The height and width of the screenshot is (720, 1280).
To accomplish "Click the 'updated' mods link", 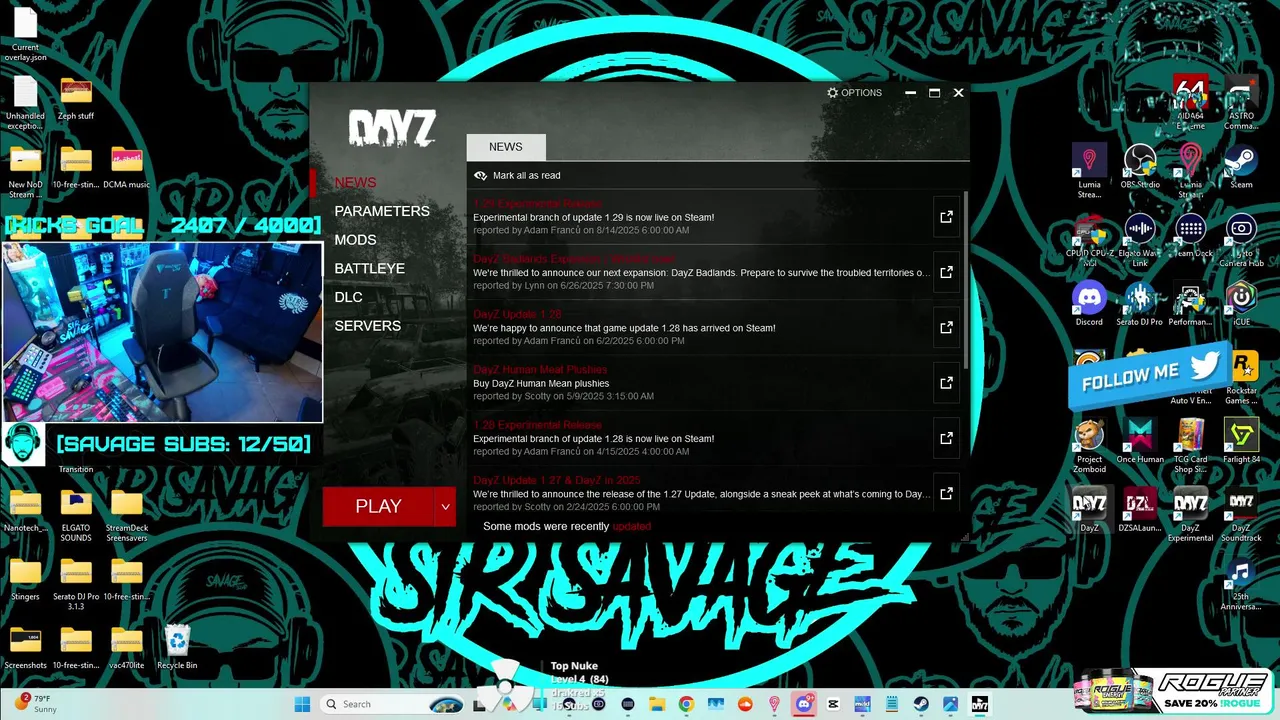I will click(x=631, y=526).
